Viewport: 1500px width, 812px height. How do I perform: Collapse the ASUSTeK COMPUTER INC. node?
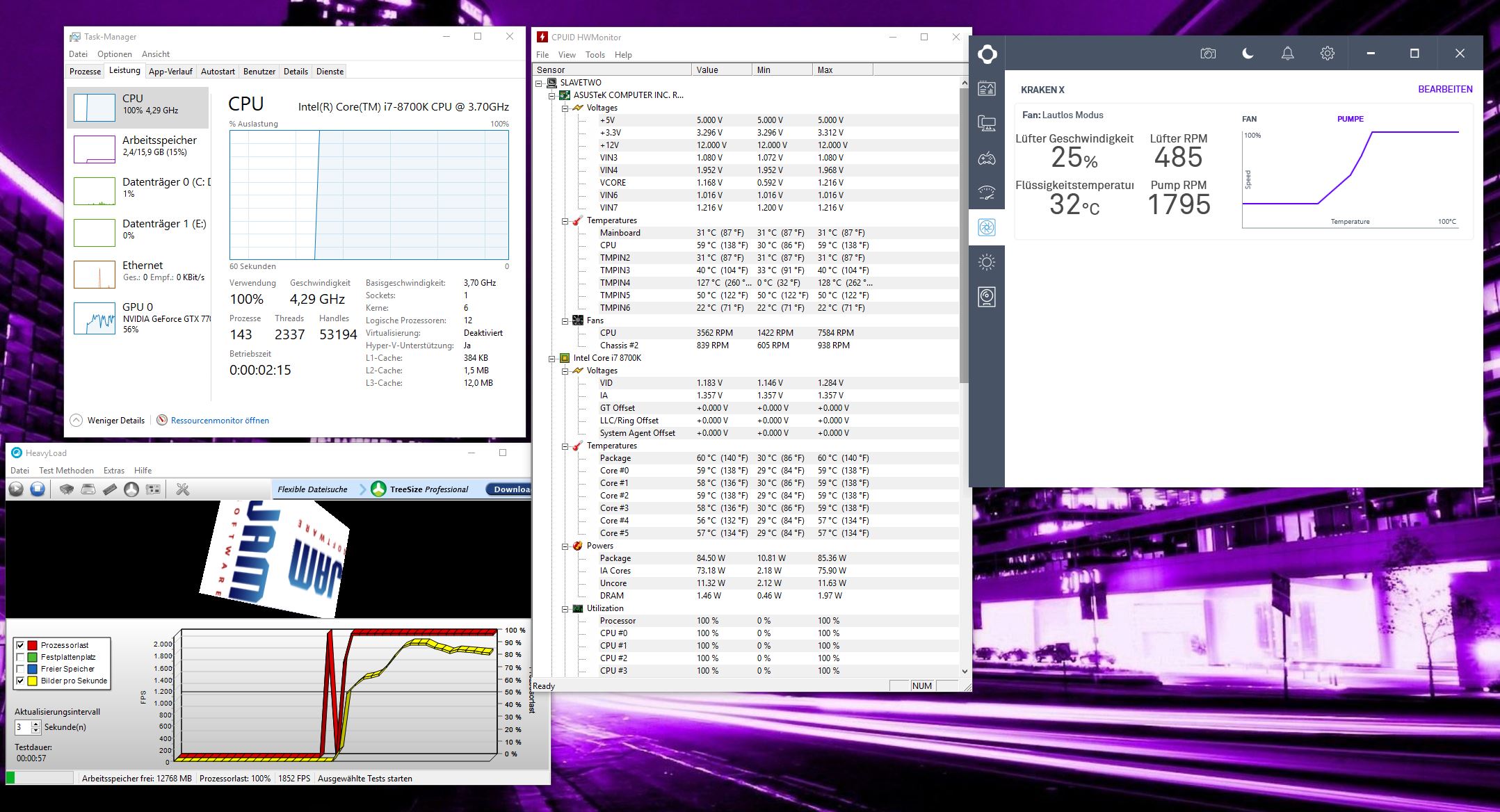point(552,95)
